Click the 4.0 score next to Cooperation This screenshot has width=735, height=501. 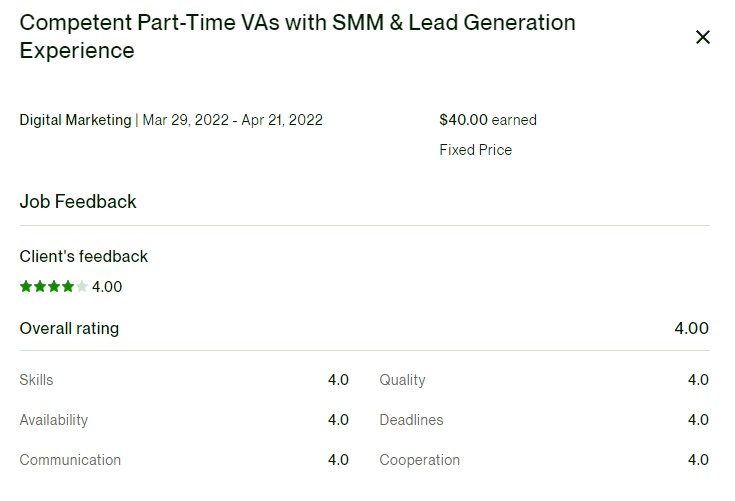[698, 460]
